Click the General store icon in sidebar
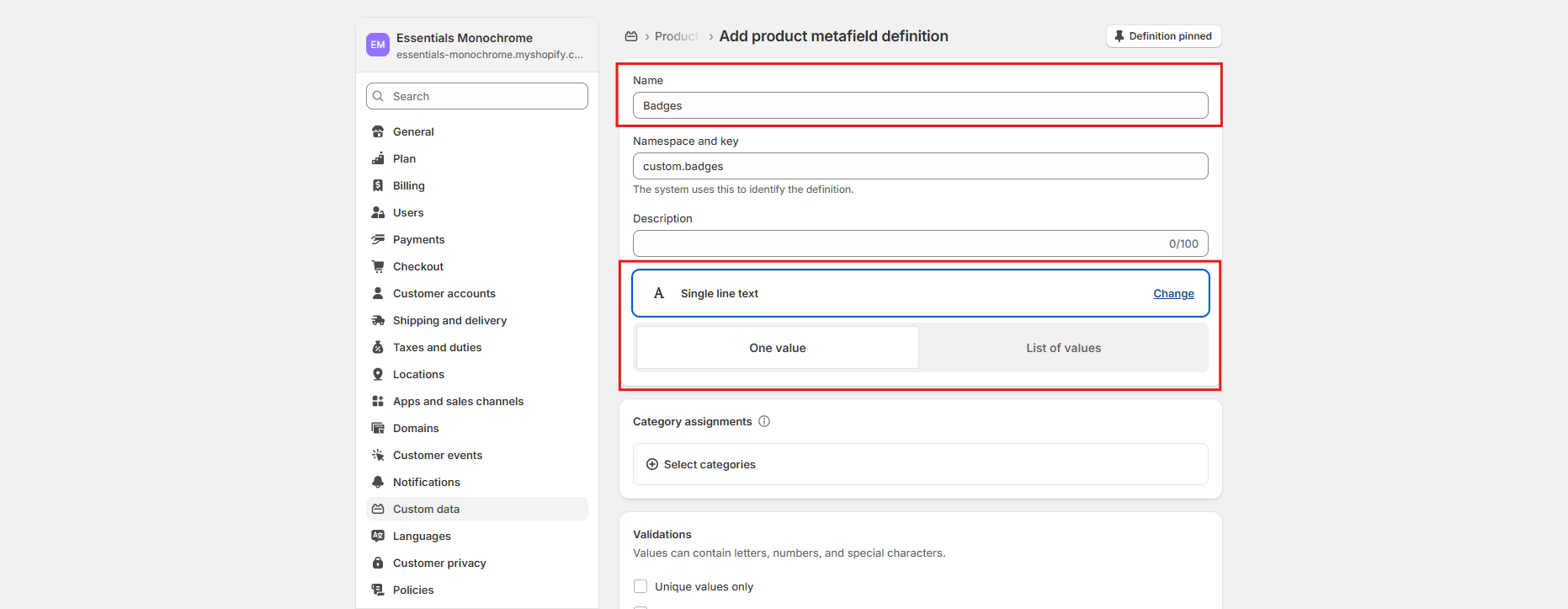 (x=378, y=132)
